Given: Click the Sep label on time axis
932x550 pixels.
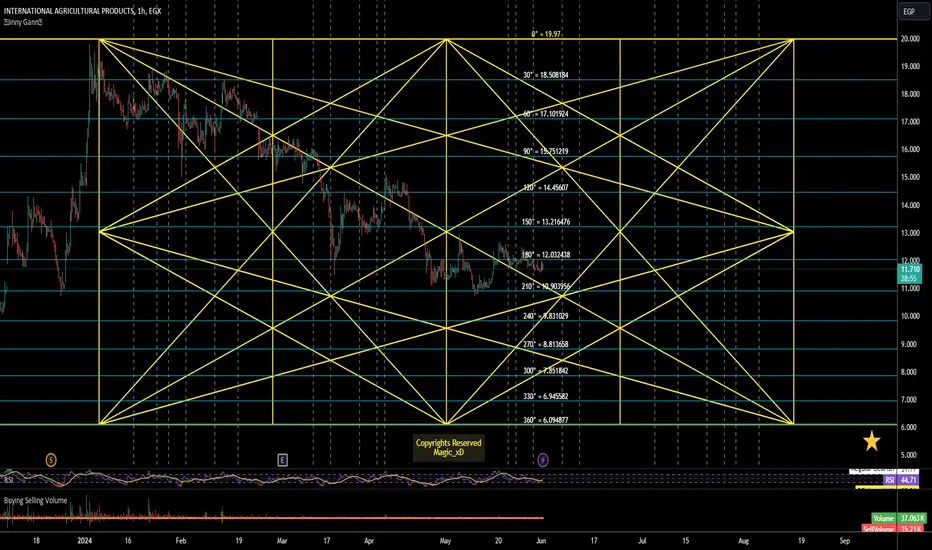Looking at the screenshot, I should (x=845, y=541).
